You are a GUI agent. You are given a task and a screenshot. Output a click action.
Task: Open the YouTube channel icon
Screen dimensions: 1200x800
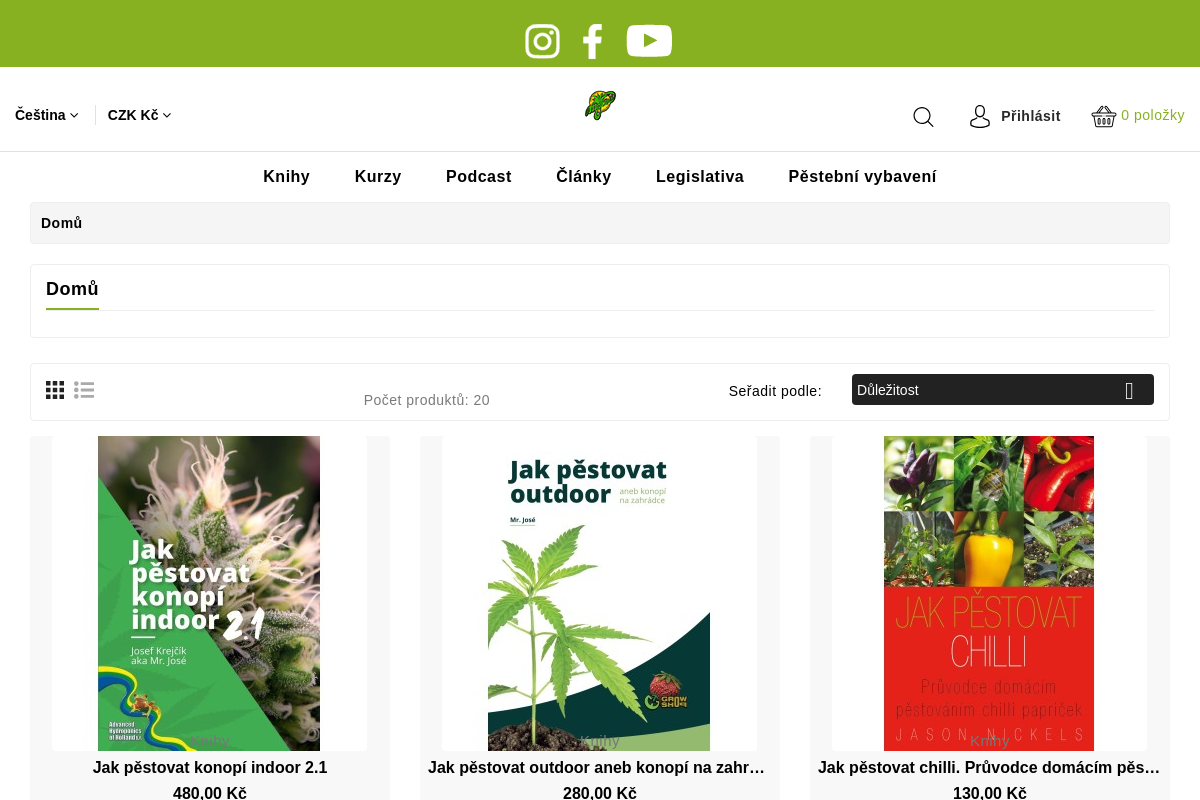click(x=649, y=41)
